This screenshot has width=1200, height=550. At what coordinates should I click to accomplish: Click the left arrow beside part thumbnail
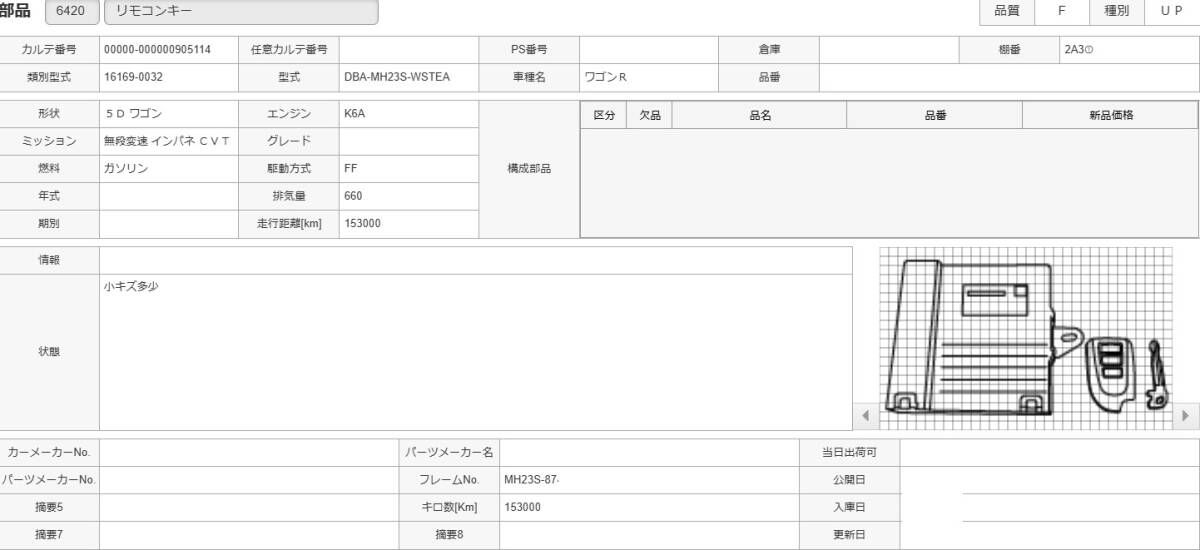[866, 415]
